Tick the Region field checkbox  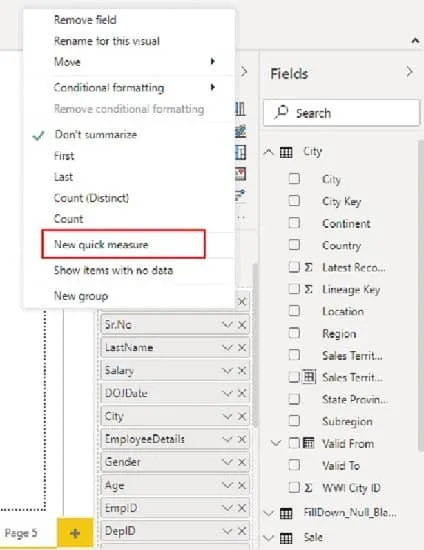tap(294, 333)
